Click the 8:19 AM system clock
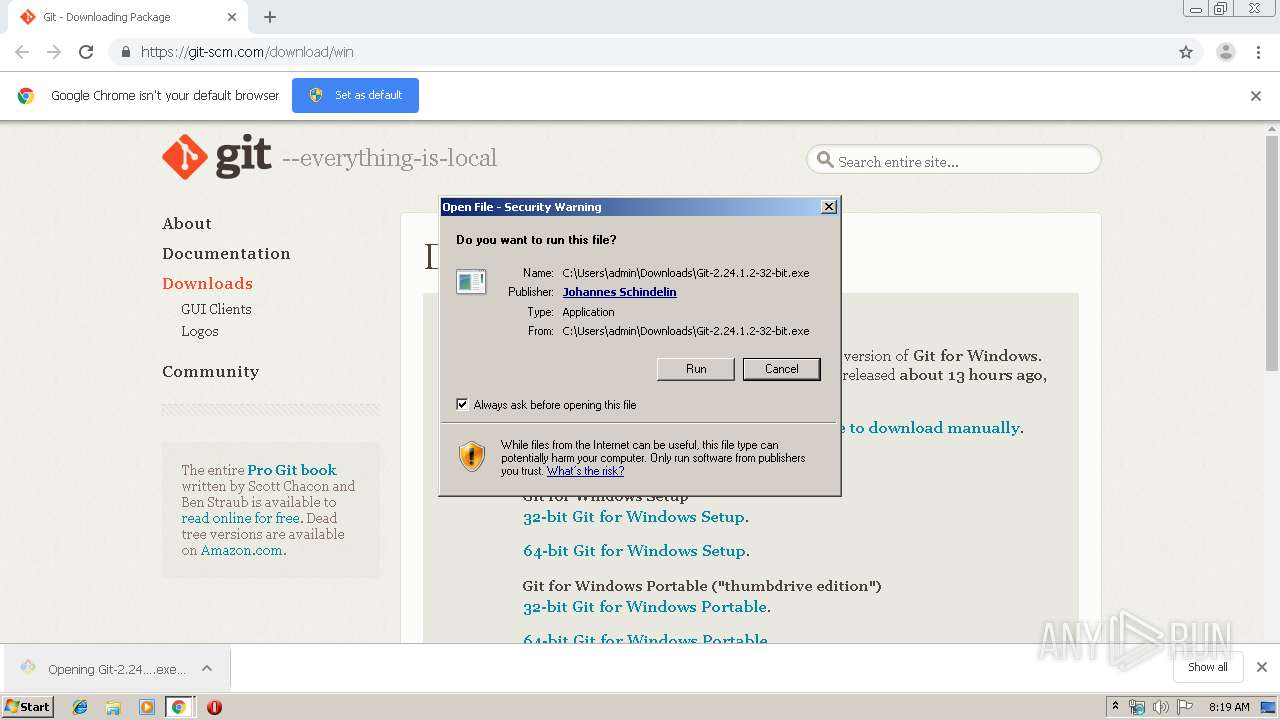 coord(1229,707)
